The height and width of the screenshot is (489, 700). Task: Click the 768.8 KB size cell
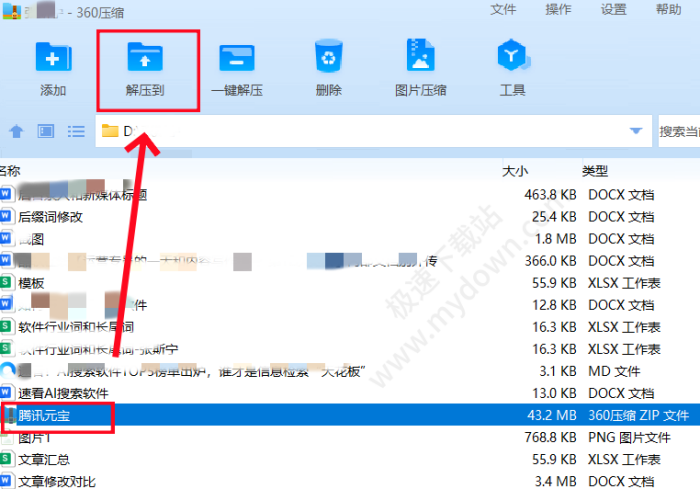coord(550,437)
